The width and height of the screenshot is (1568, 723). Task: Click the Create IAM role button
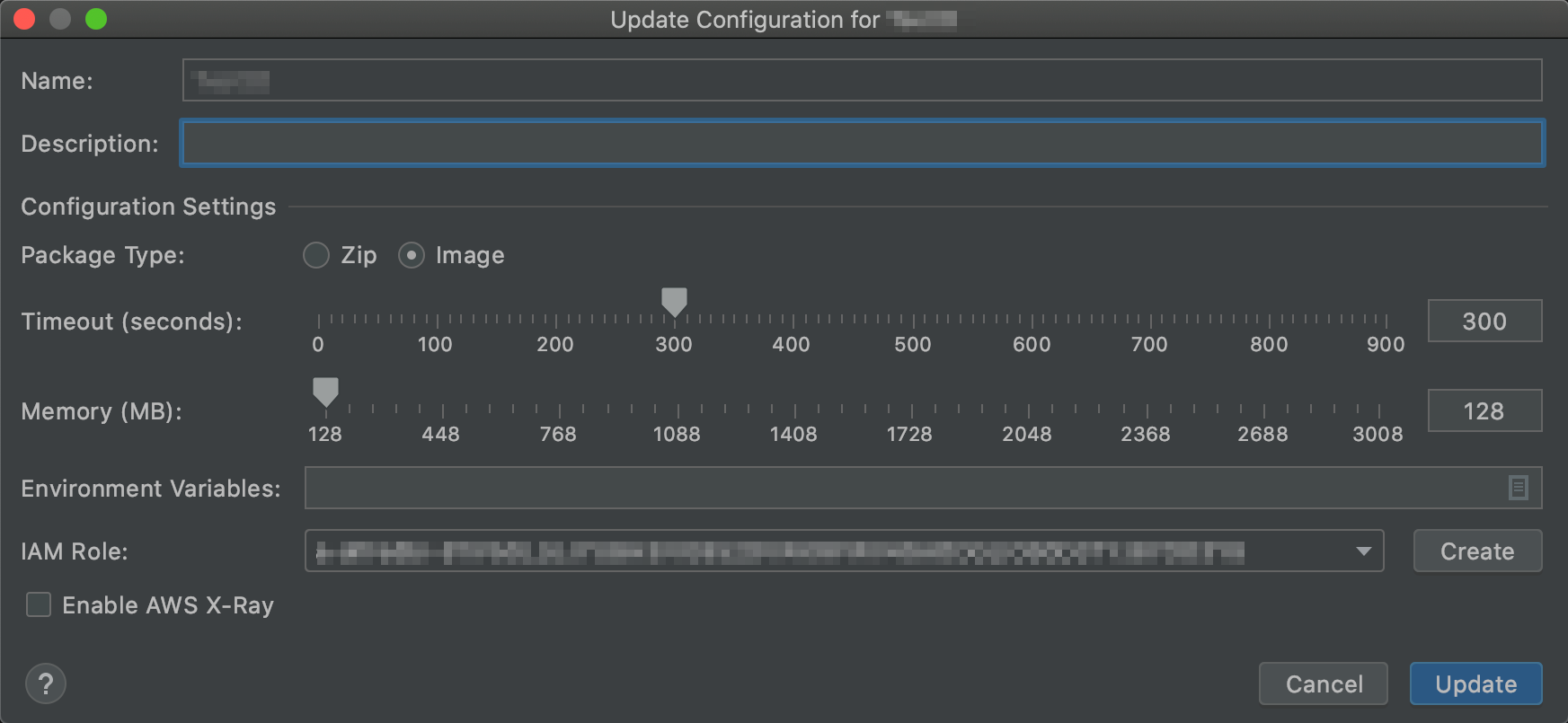[1477, 551]
